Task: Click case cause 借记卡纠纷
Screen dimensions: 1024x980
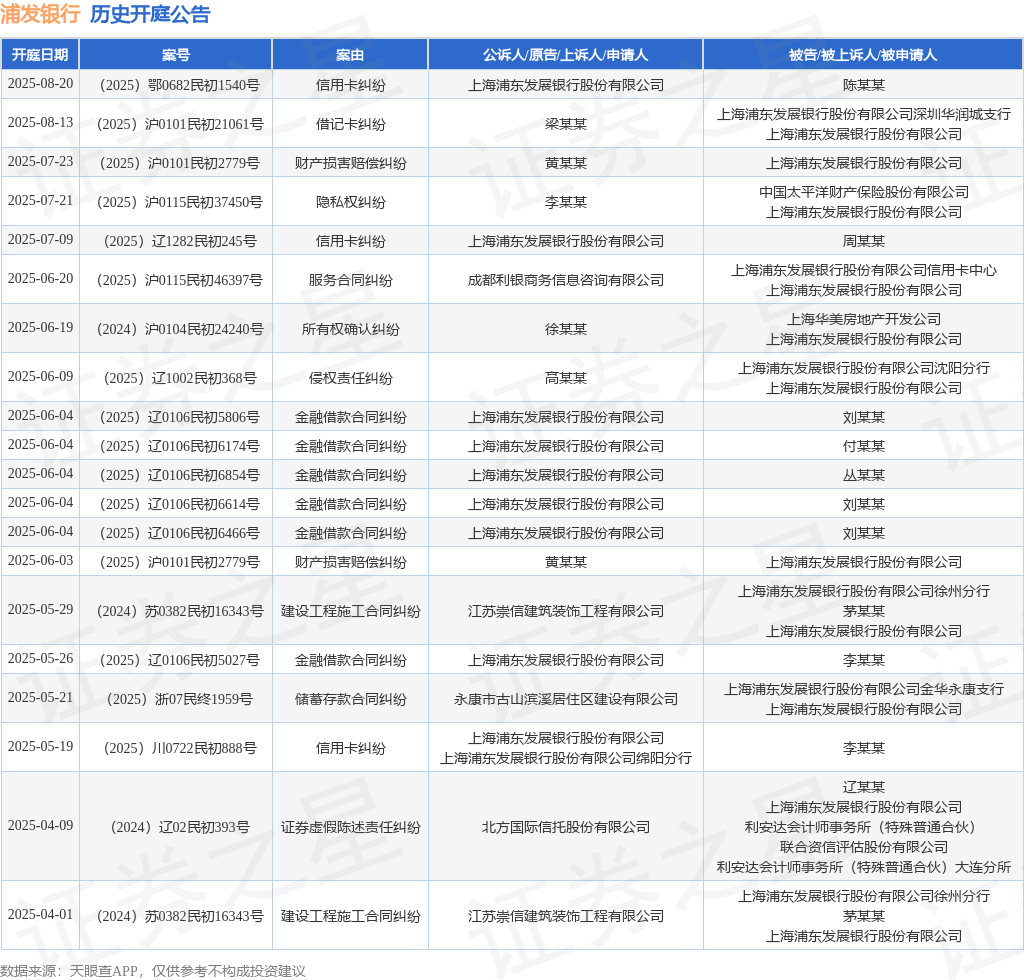Action: click(x=351, y=124)
